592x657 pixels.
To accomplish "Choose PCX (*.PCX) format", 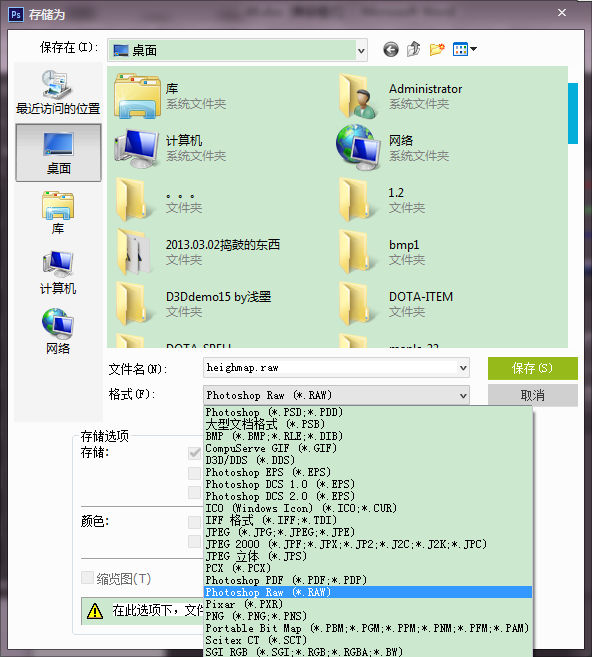I will point(368,568).
